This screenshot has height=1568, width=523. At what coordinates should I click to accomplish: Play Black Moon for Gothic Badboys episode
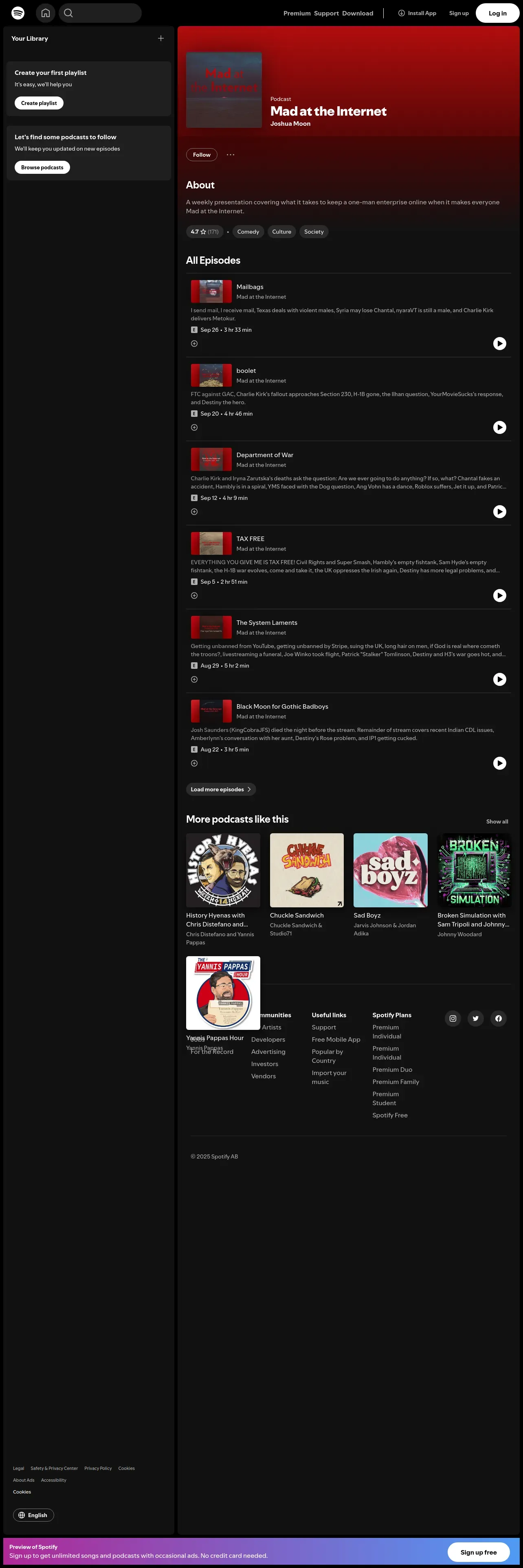499,763
